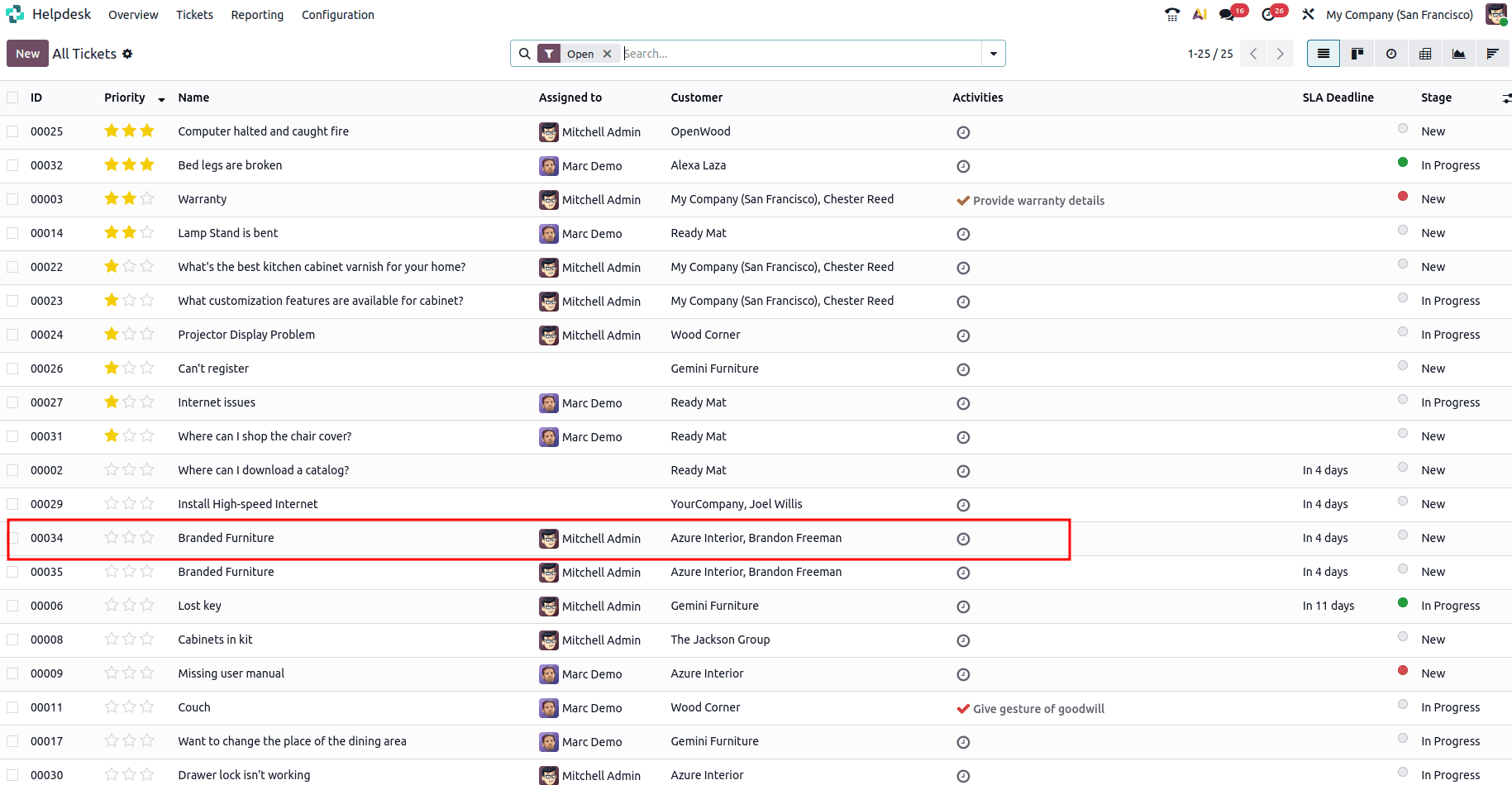
Task: Open the phone softphone widget
Action: click(1171, 14)
